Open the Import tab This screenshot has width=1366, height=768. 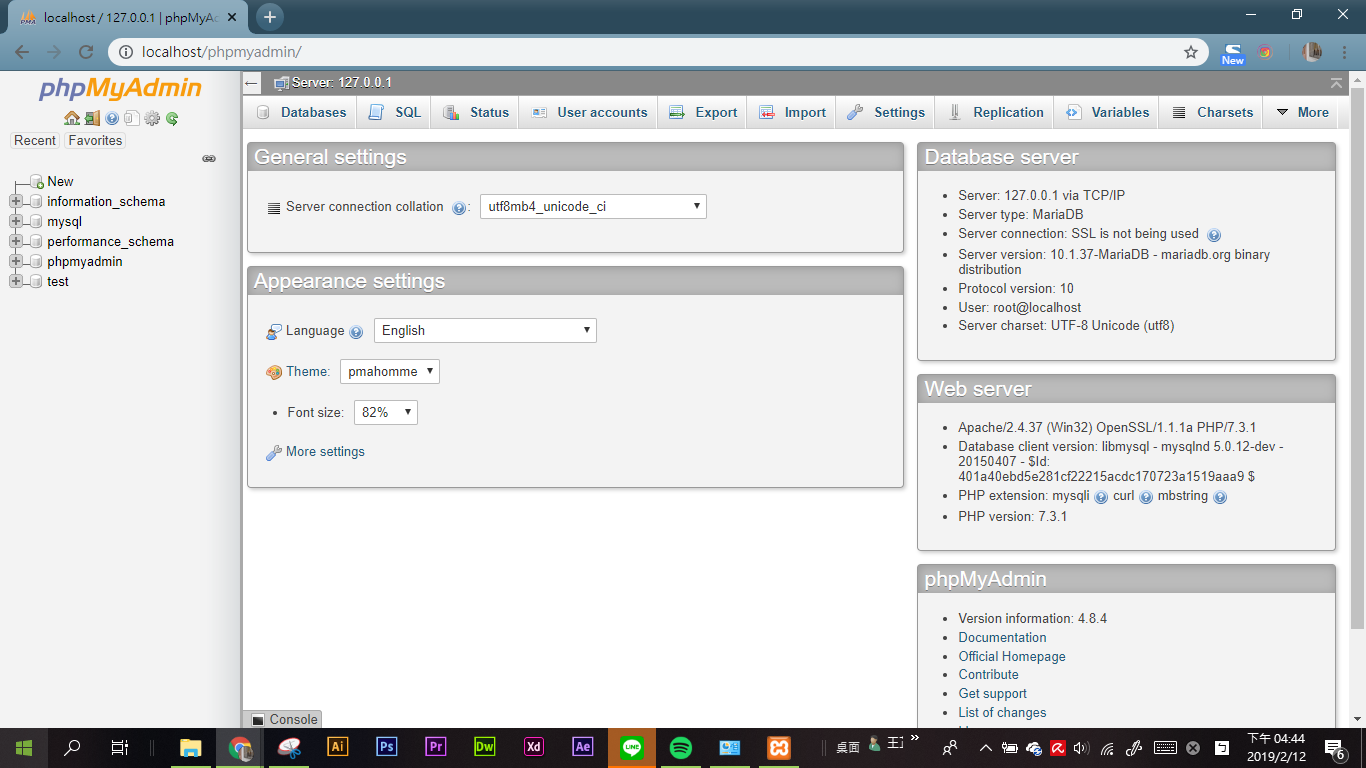click(792, 112)
